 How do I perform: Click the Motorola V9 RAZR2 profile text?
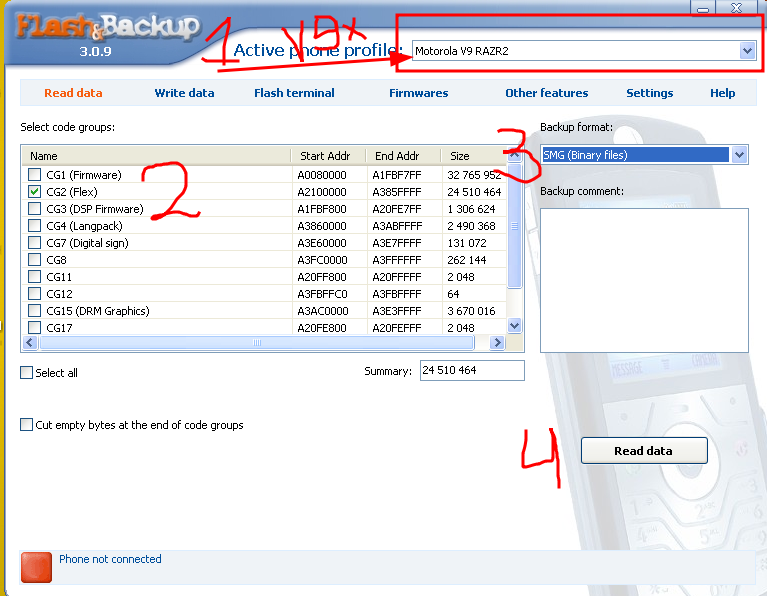coord(462,51)
